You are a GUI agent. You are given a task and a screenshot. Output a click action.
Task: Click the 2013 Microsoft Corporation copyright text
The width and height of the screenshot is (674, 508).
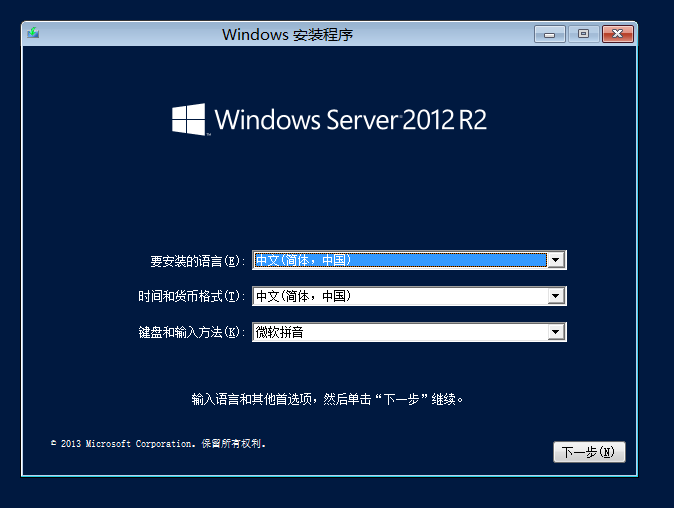tap(158, 444)
